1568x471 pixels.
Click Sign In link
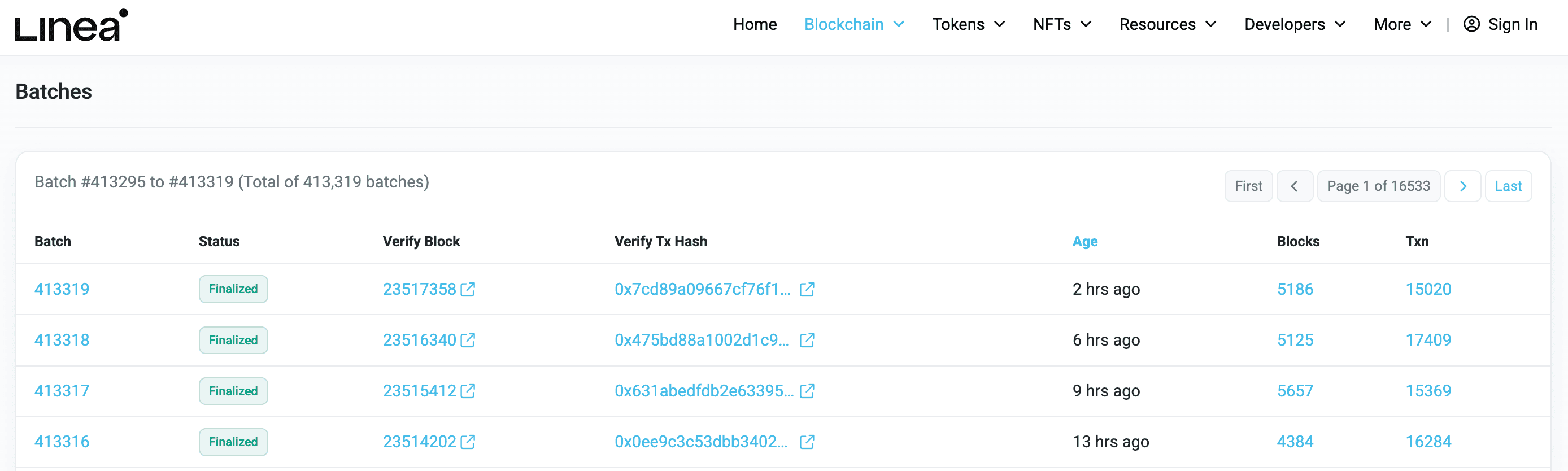click(1500, 24)
